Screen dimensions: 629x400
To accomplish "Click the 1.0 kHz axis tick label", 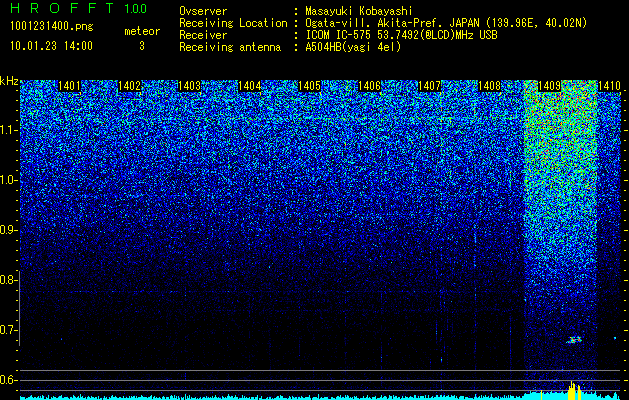I will pos(8,180).
